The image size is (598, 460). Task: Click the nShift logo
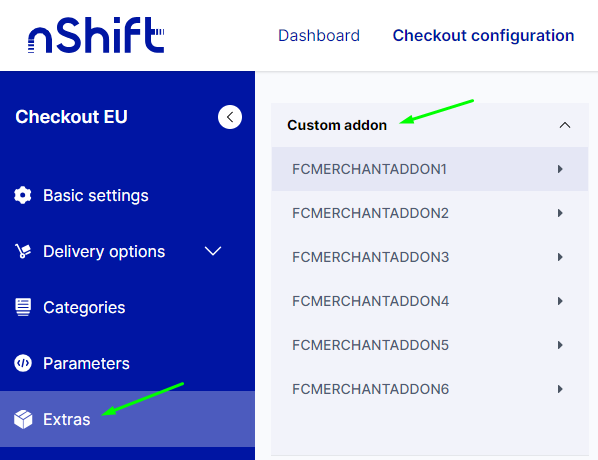click(96, 35)
